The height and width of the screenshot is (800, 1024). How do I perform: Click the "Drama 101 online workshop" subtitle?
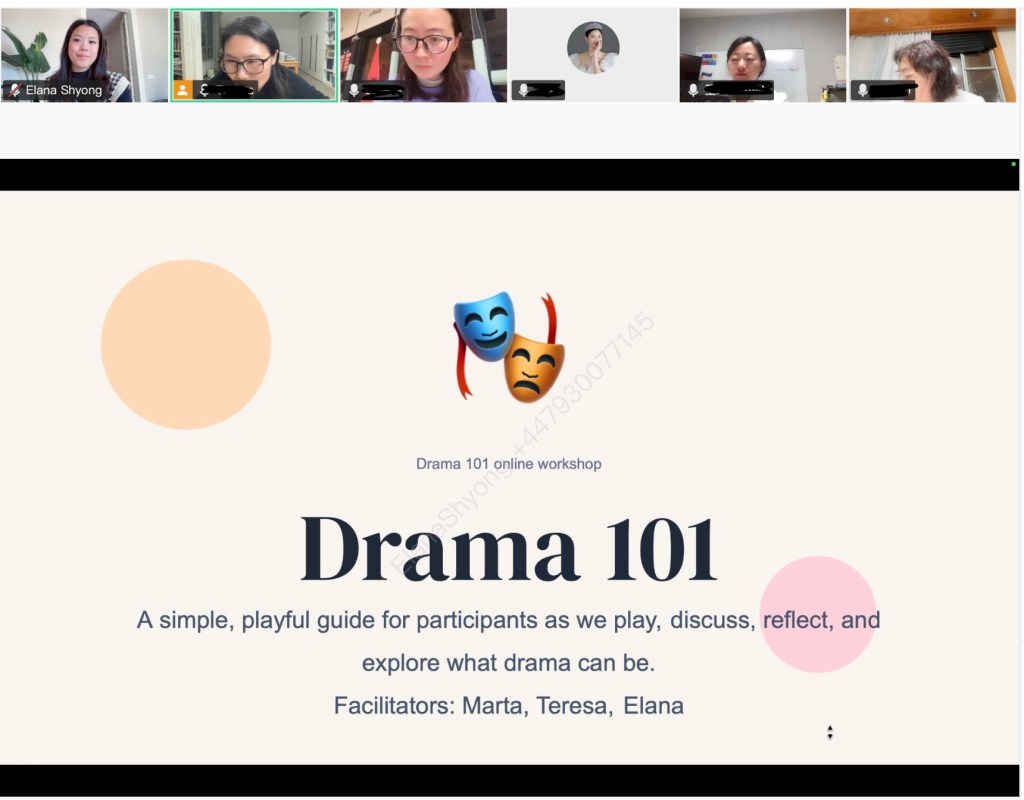[x=508, y=464]
